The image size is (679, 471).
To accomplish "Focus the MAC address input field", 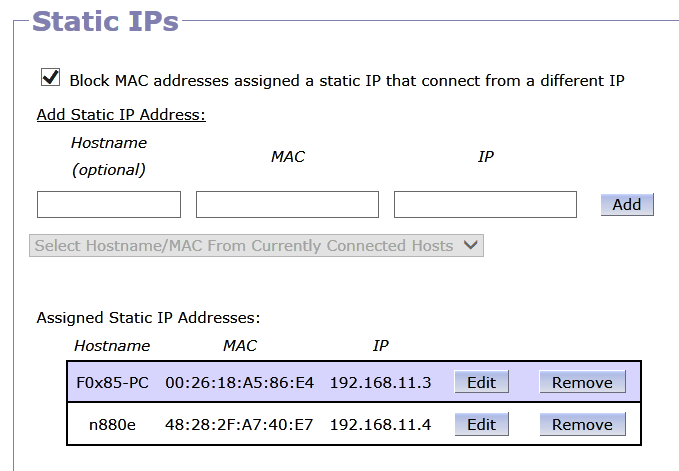I will 287,204.
